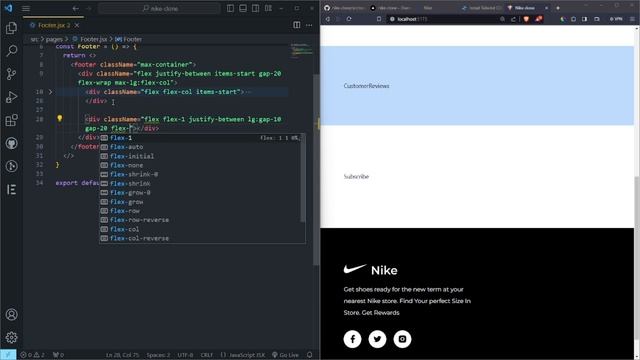Click the editor minimap
This screenshot has width=640, height=360.
coord(301,51)
